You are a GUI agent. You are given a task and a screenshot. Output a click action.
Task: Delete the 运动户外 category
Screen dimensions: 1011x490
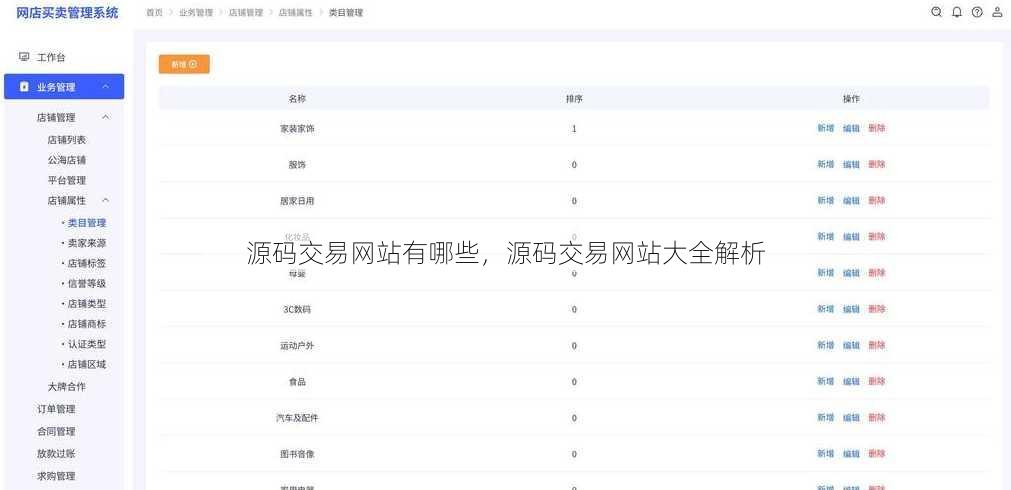click(877, 345)
